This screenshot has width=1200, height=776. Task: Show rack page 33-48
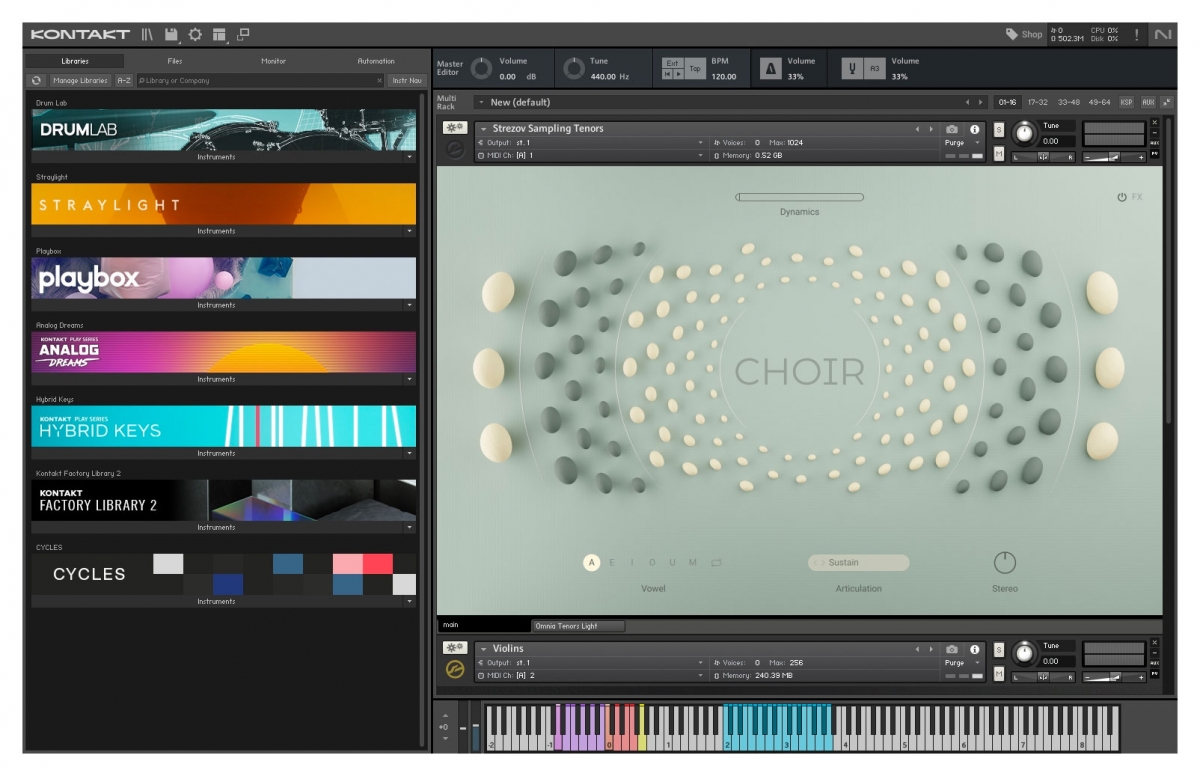(1069, 102)
